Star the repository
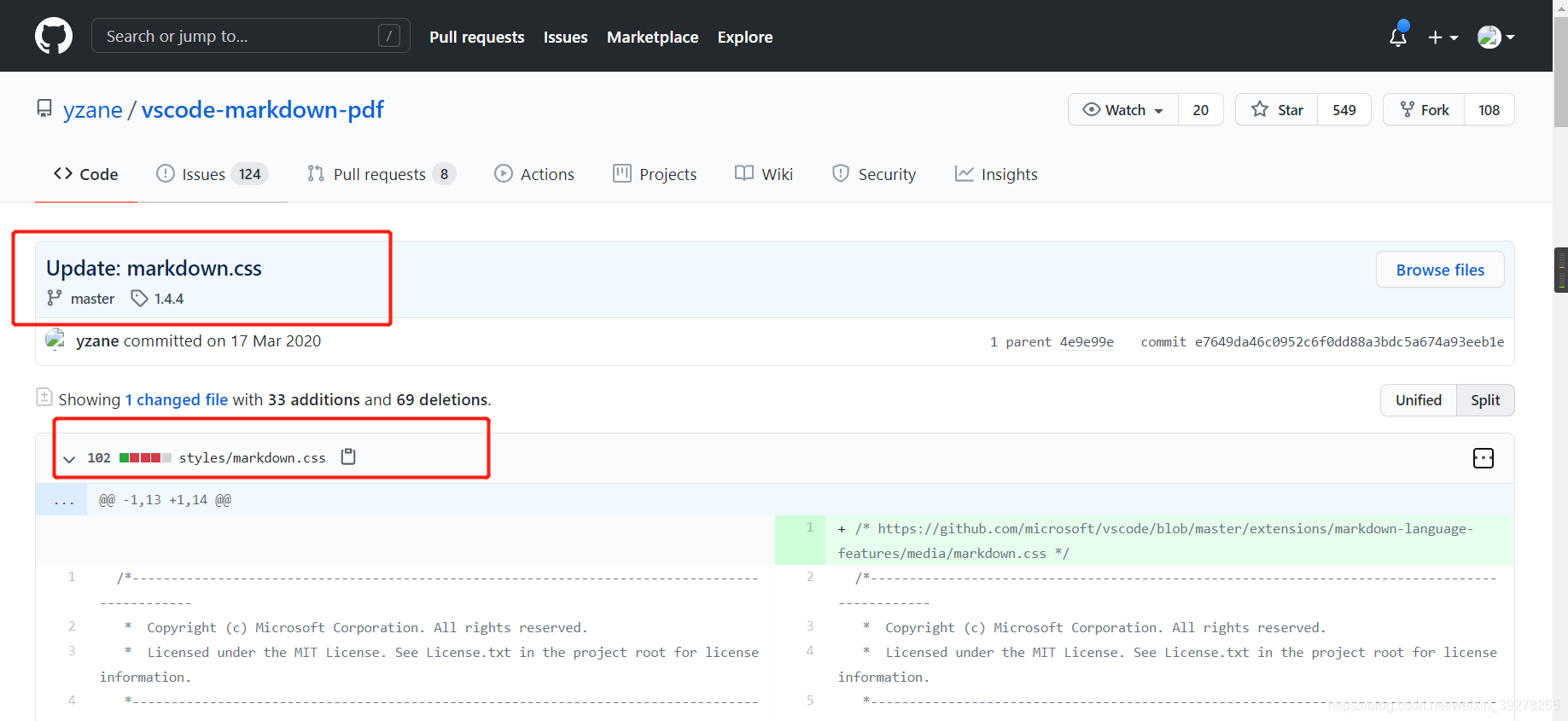Image resolution: width=1568 pixels, height=721 pixels. coord(1277,109)
